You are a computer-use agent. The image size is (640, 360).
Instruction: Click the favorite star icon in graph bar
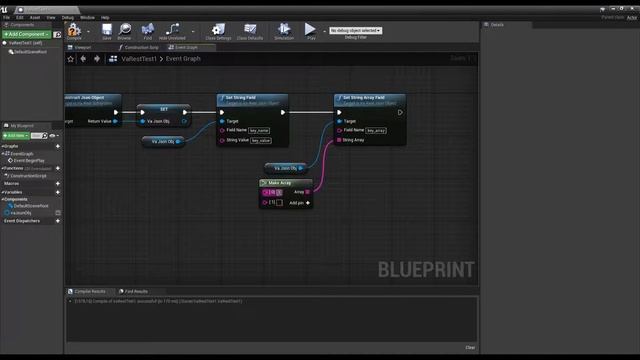[71, 59]
